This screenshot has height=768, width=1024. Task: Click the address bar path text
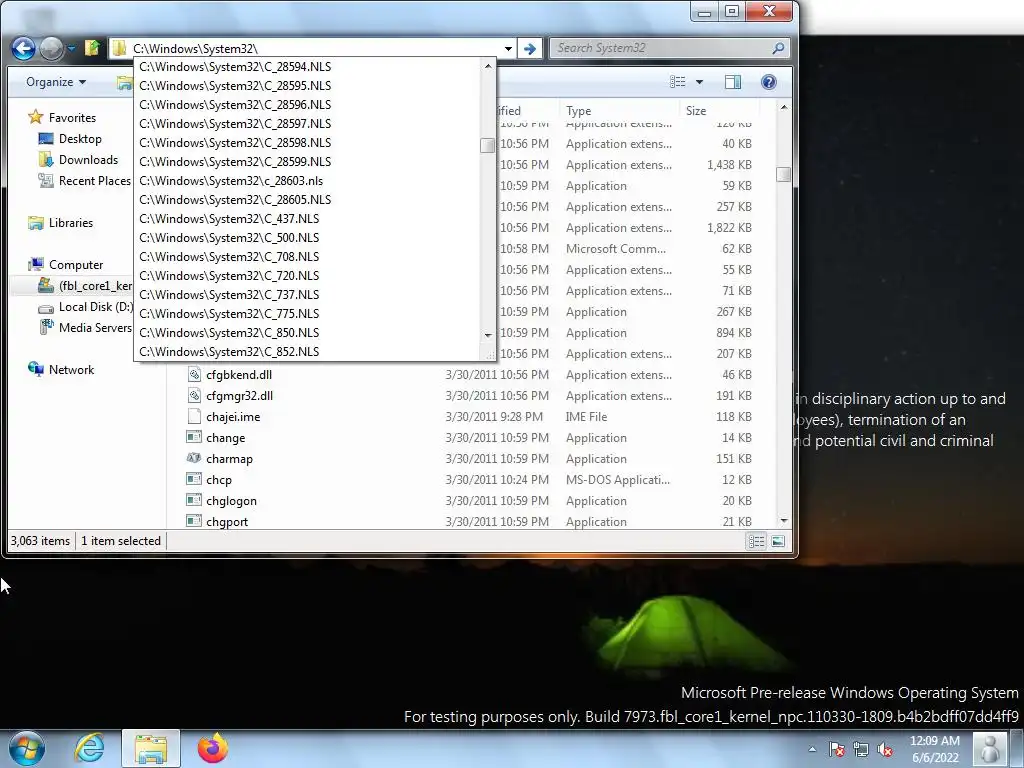coord(195,48)
